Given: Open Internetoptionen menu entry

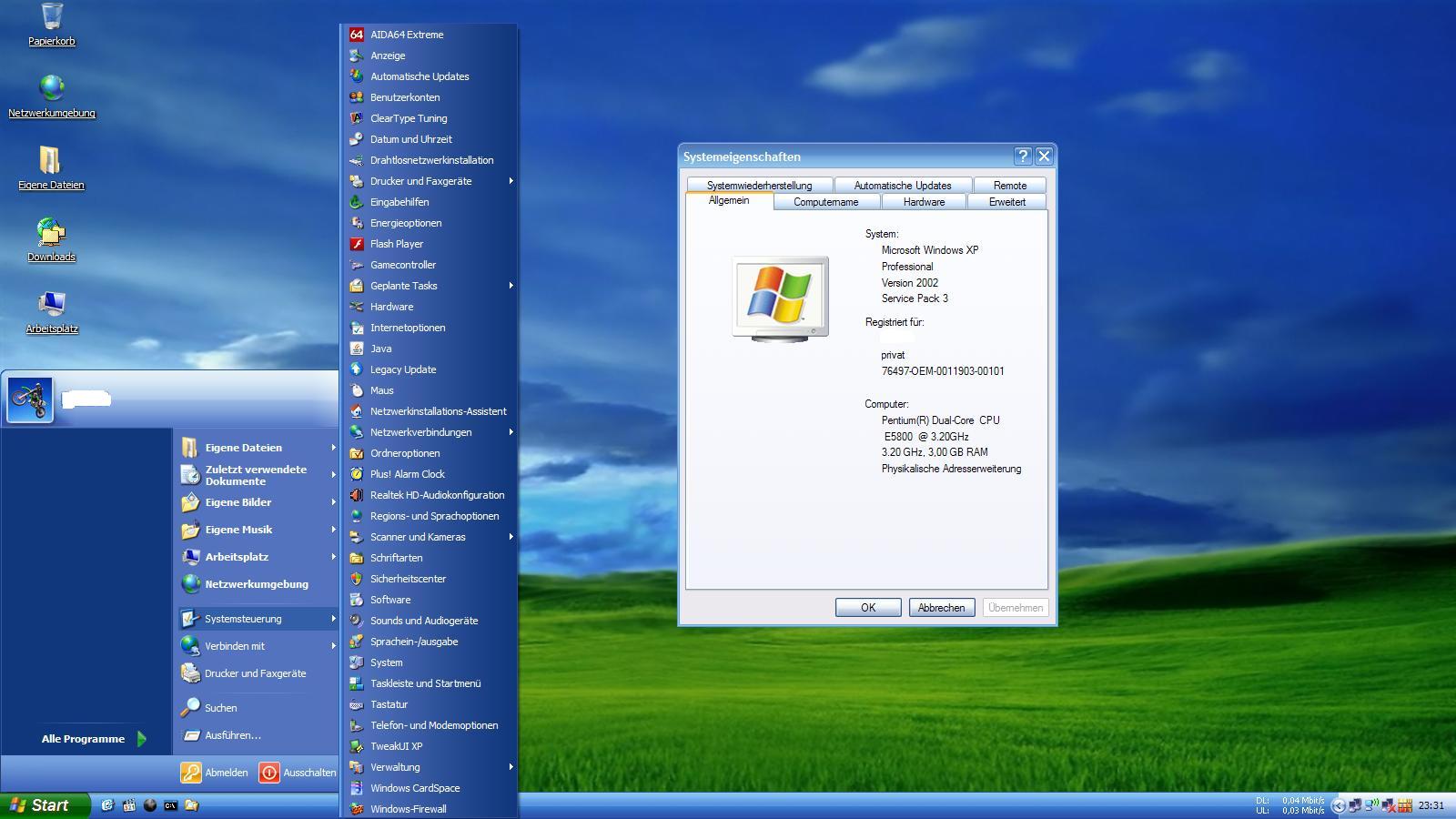Looking at the screenshot, I should (x=430, y=328).
